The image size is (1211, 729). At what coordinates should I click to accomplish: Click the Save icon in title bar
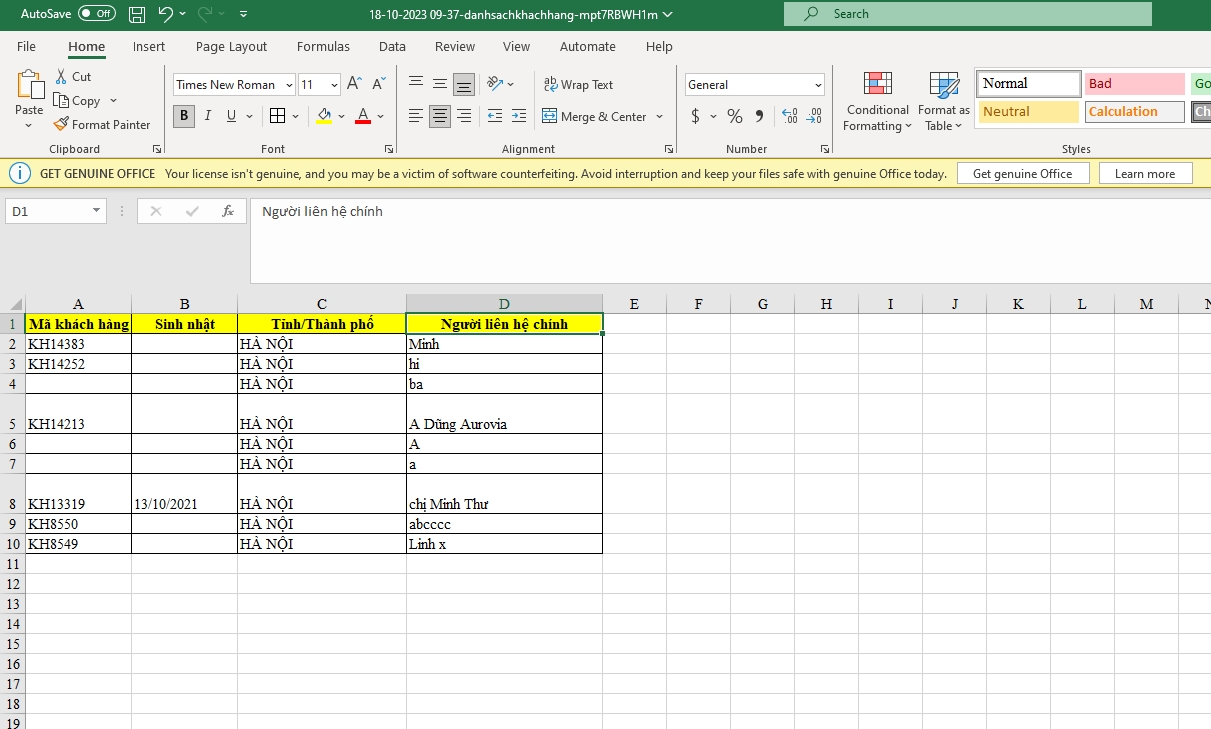pyautogui.click(x=137, y=14)
